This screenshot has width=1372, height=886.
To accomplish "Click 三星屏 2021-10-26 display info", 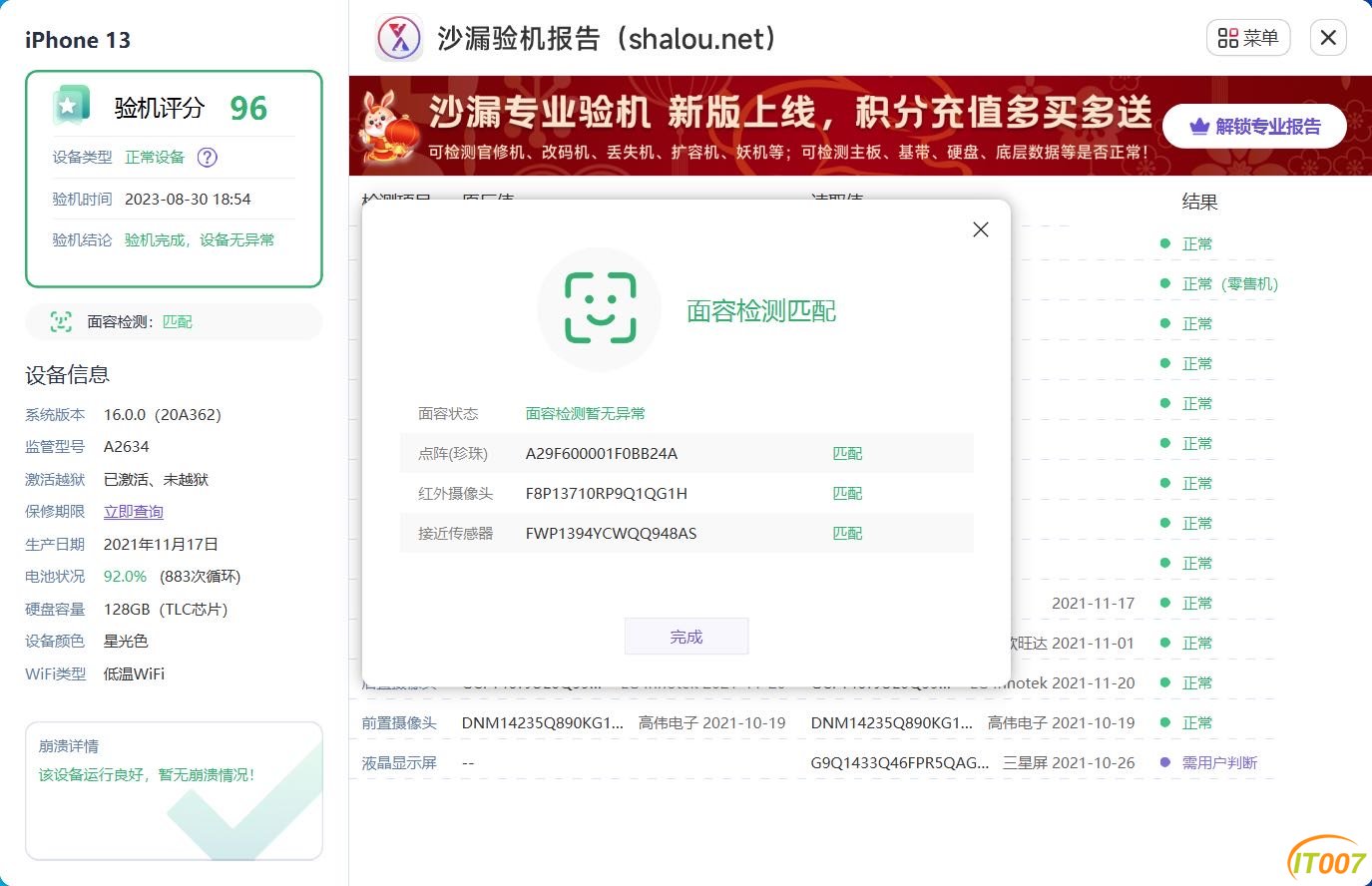I will 1069,762.
